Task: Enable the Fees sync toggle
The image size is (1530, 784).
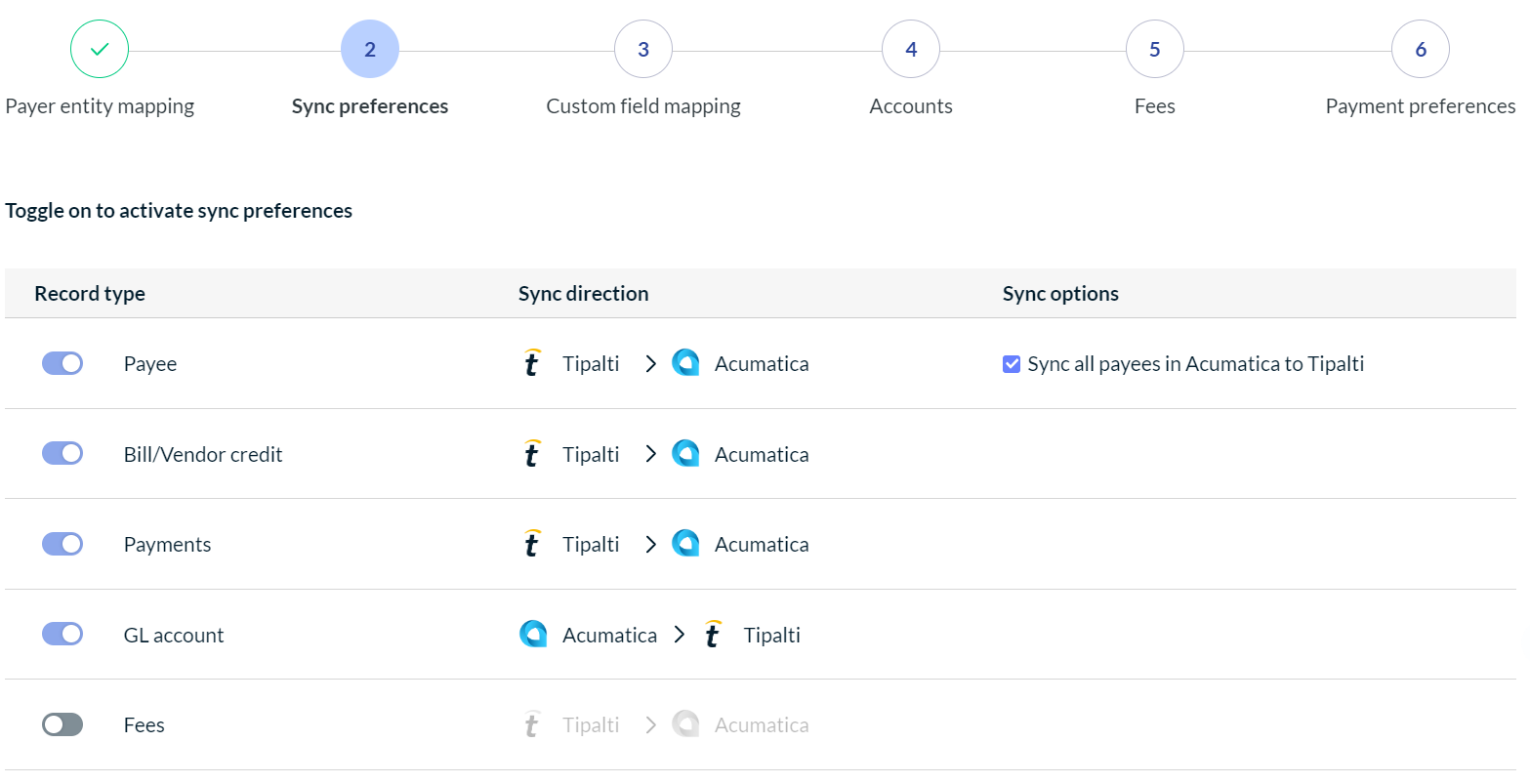Action: click(62, 723)
